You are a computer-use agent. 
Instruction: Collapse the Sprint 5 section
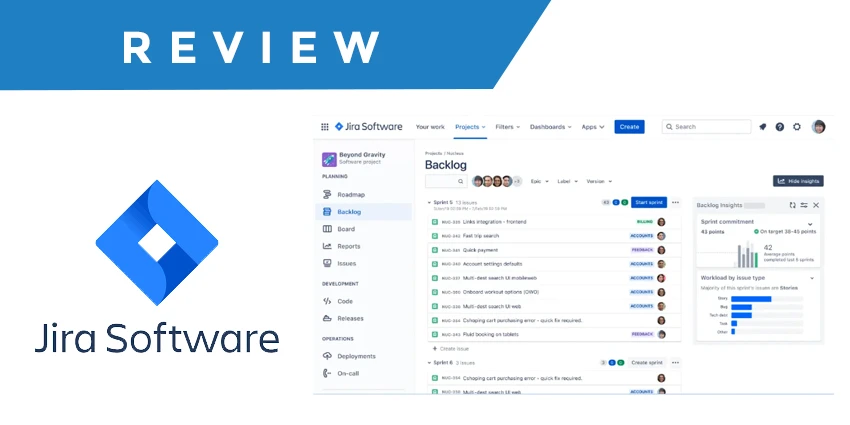point(428,202)
